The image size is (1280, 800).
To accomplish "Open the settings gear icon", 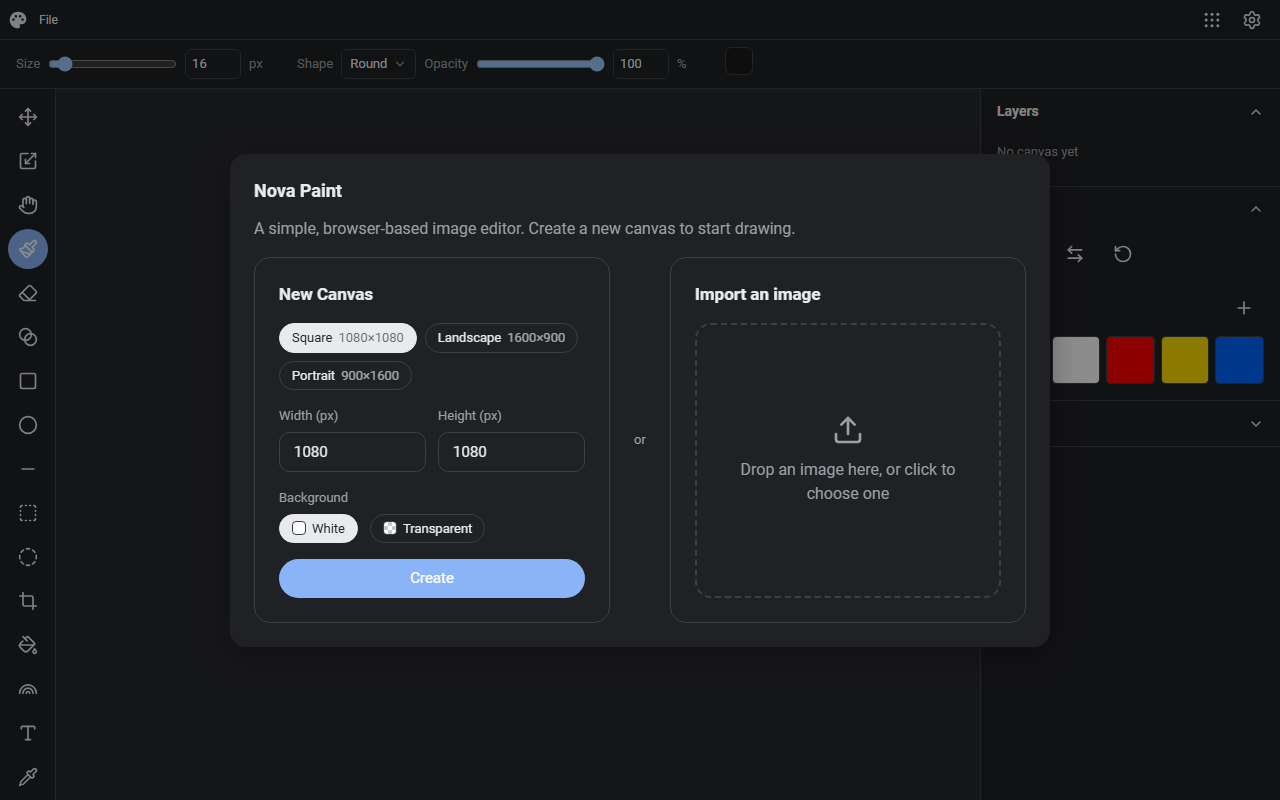I will coord(1252,20).
